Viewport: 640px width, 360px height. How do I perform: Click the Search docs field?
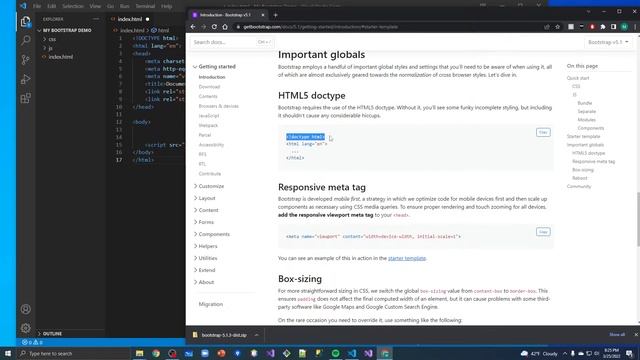[232, 42]
